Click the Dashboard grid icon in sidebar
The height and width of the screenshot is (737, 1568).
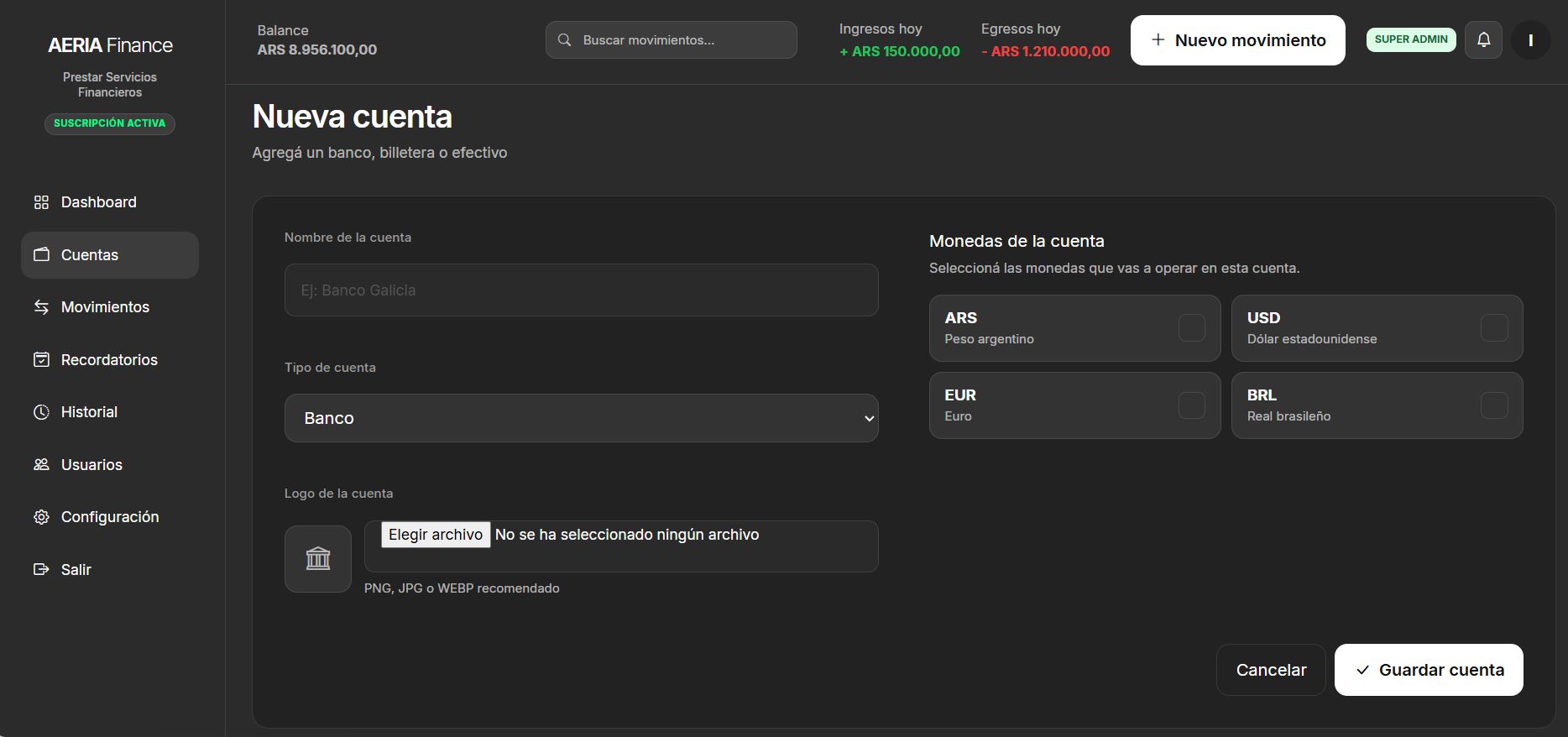[x=41, y=202]
